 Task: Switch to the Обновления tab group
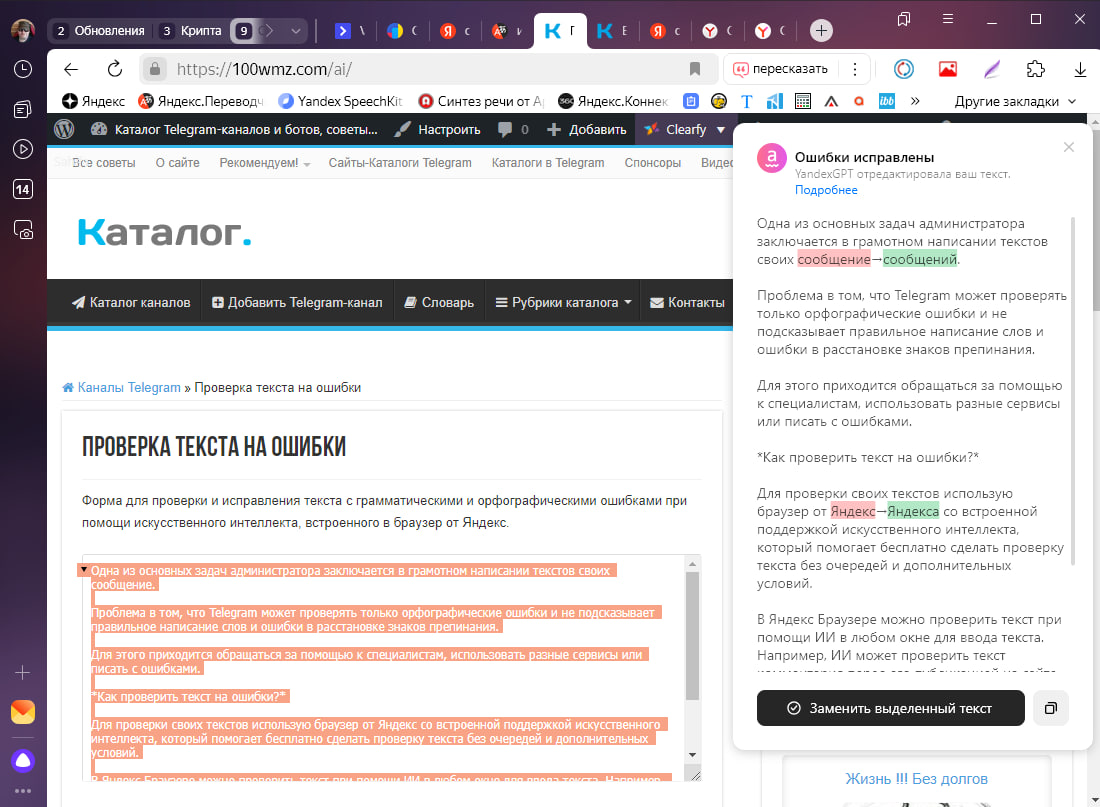point(99,31)
